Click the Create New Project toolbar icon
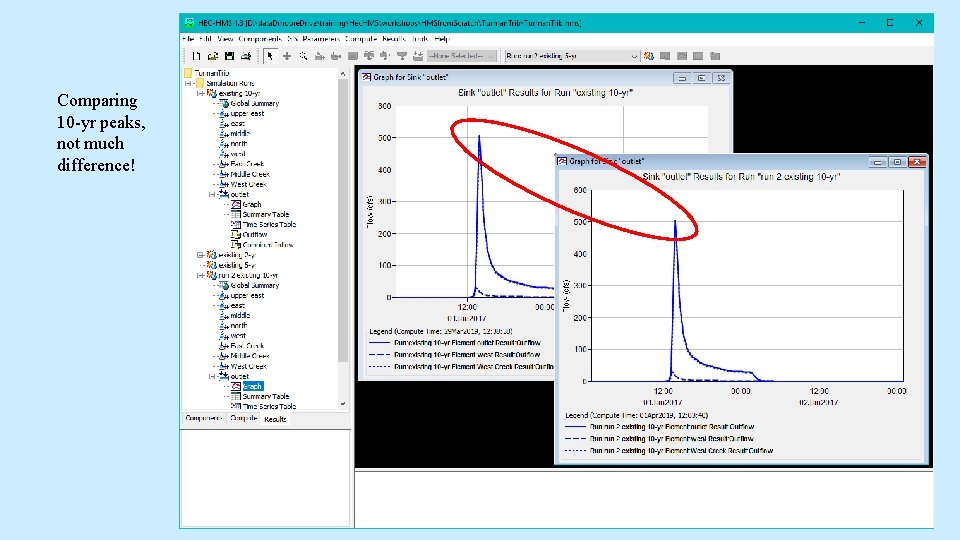960x540 pixels. tap(196, 56)
